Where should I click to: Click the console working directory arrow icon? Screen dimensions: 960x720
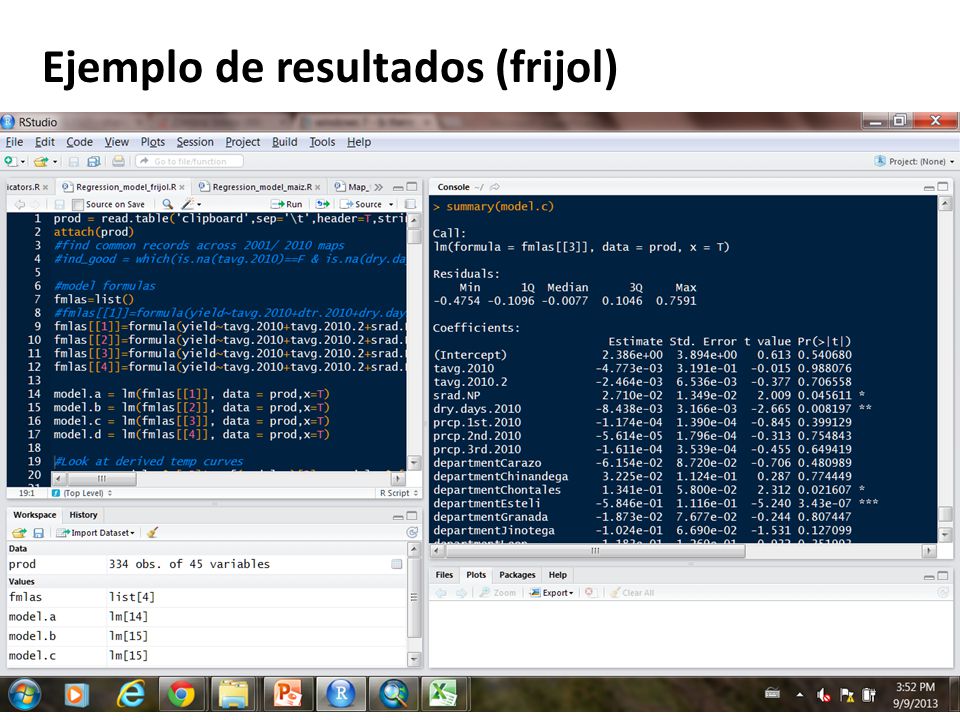click(x=495, y=187)
